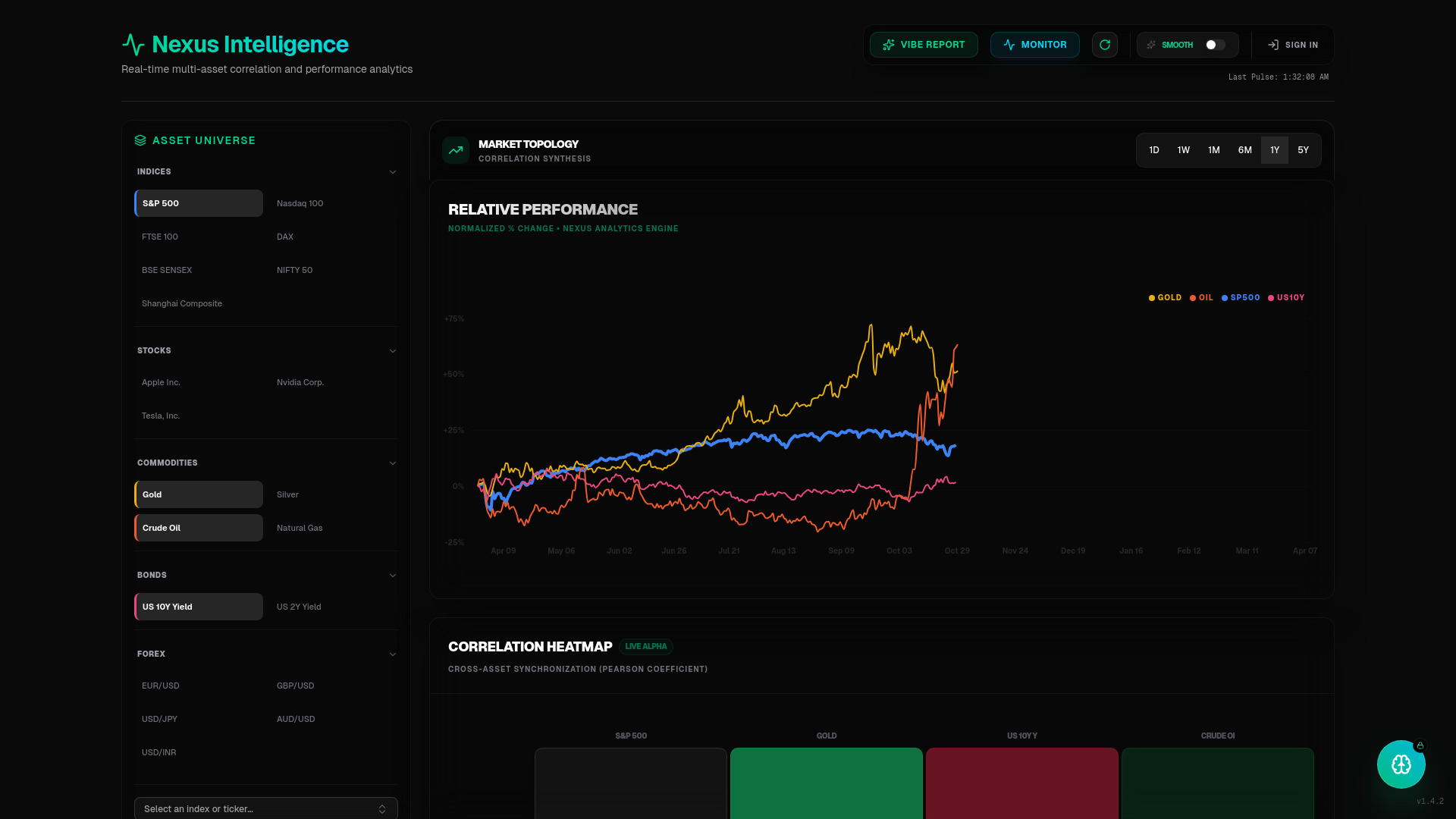The width and height of the screenshot is (1456, 819).
Task: Enable Nvidia Corp. stock
Action: (x=334, y=382)
